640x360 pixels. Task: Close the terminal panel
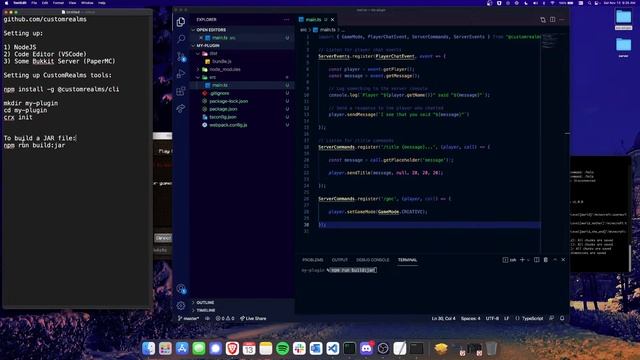(x=563, y=260)
